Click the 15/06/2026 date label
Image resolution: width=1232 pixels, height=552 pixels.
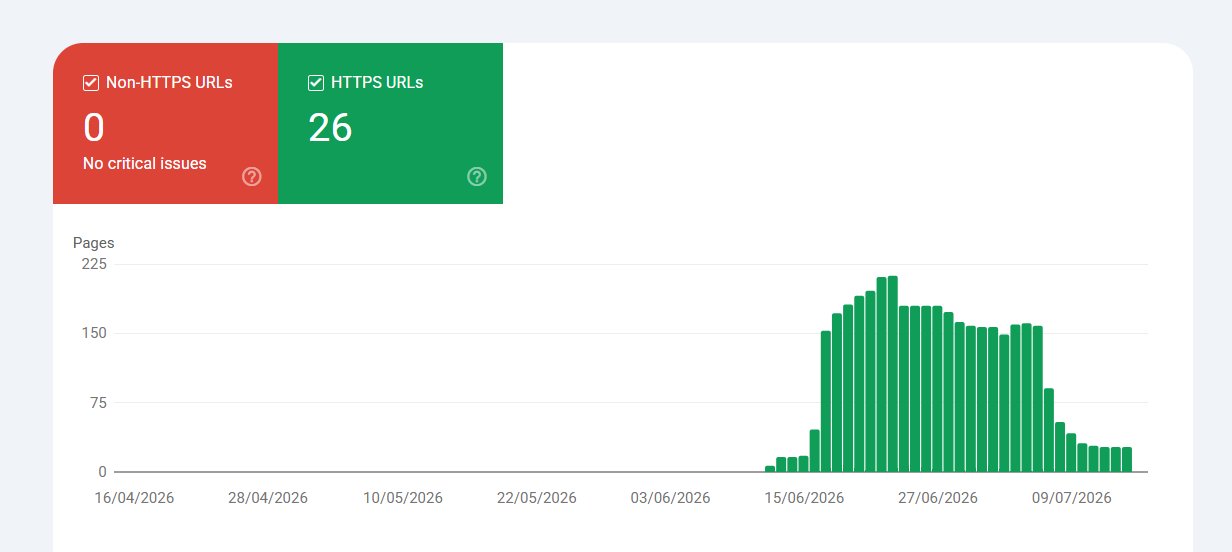(x=805, y=498)
